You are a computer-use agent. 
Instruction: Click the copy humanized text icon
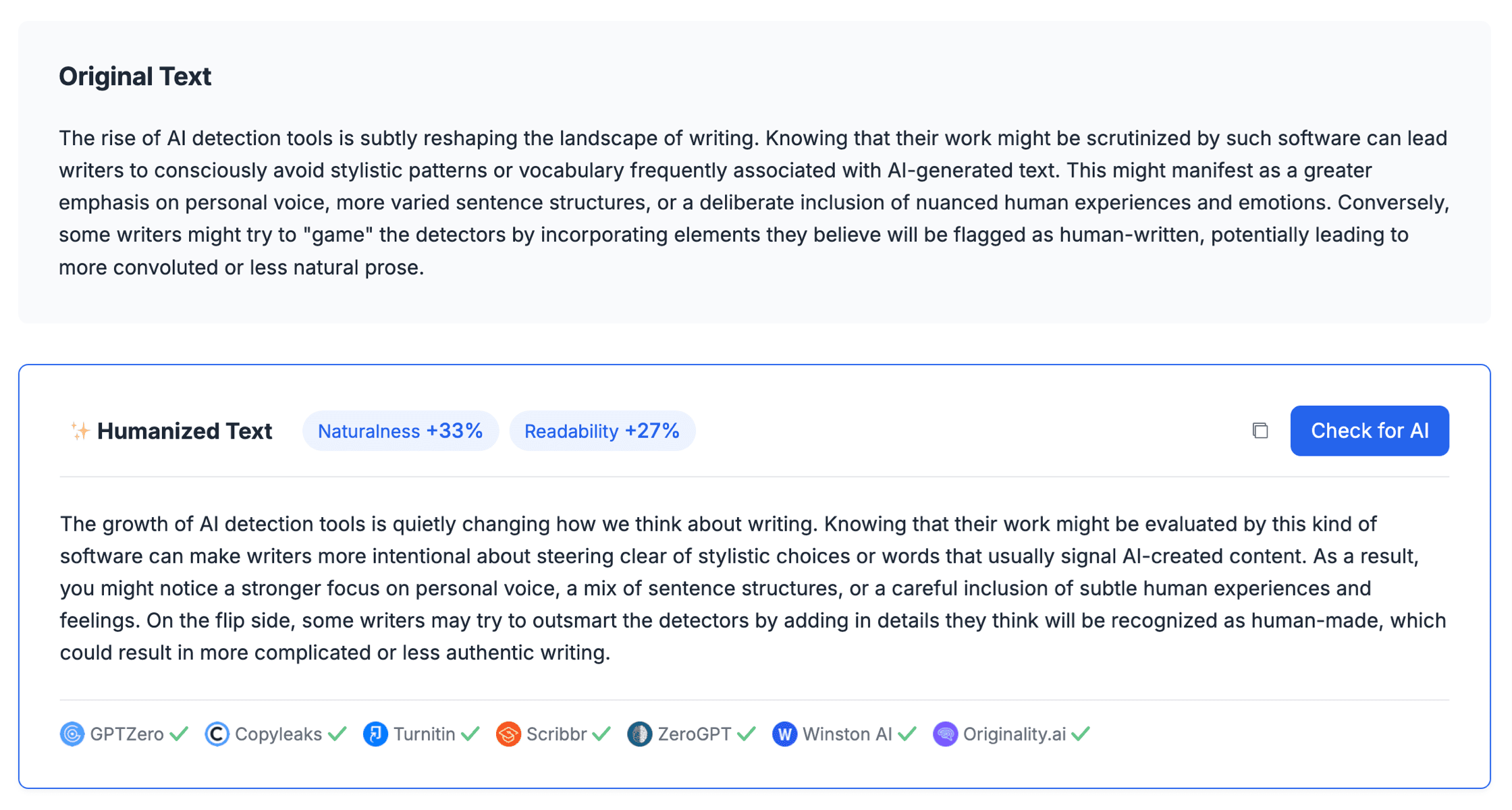tap(1260, 431)
